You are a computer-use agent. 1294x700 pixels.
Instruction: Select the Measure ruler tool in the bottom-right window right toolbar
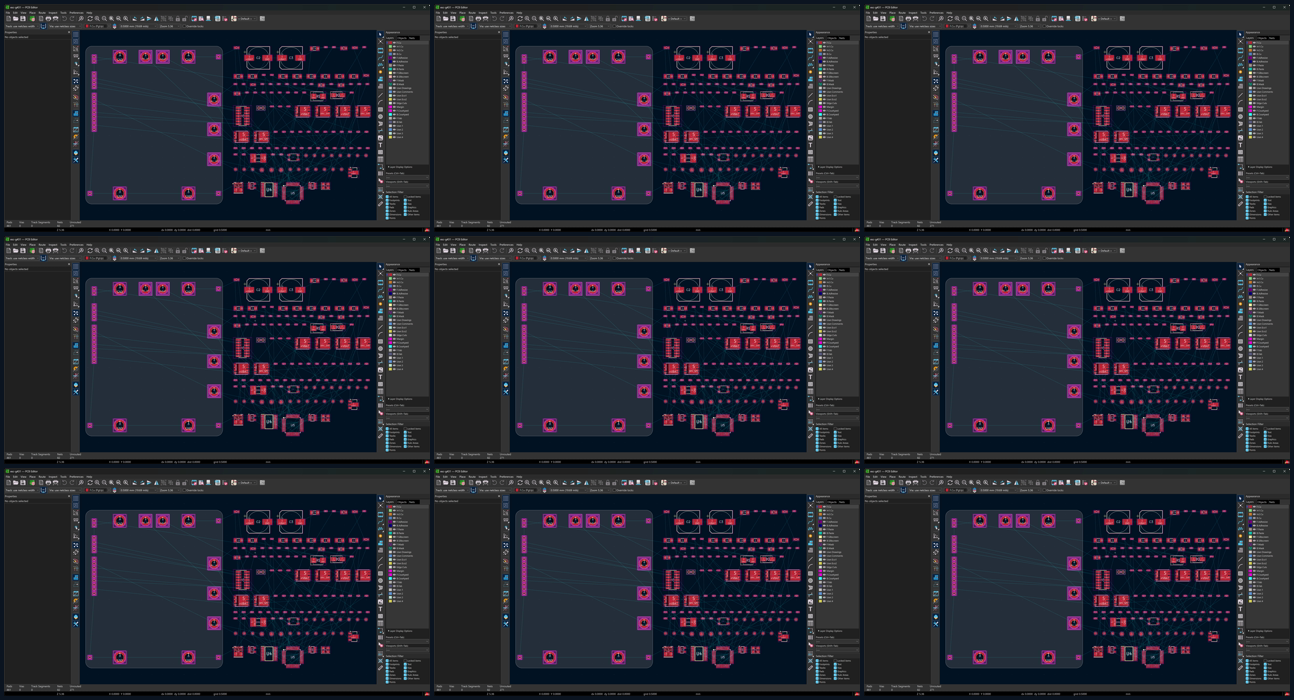click(1240, 667)
